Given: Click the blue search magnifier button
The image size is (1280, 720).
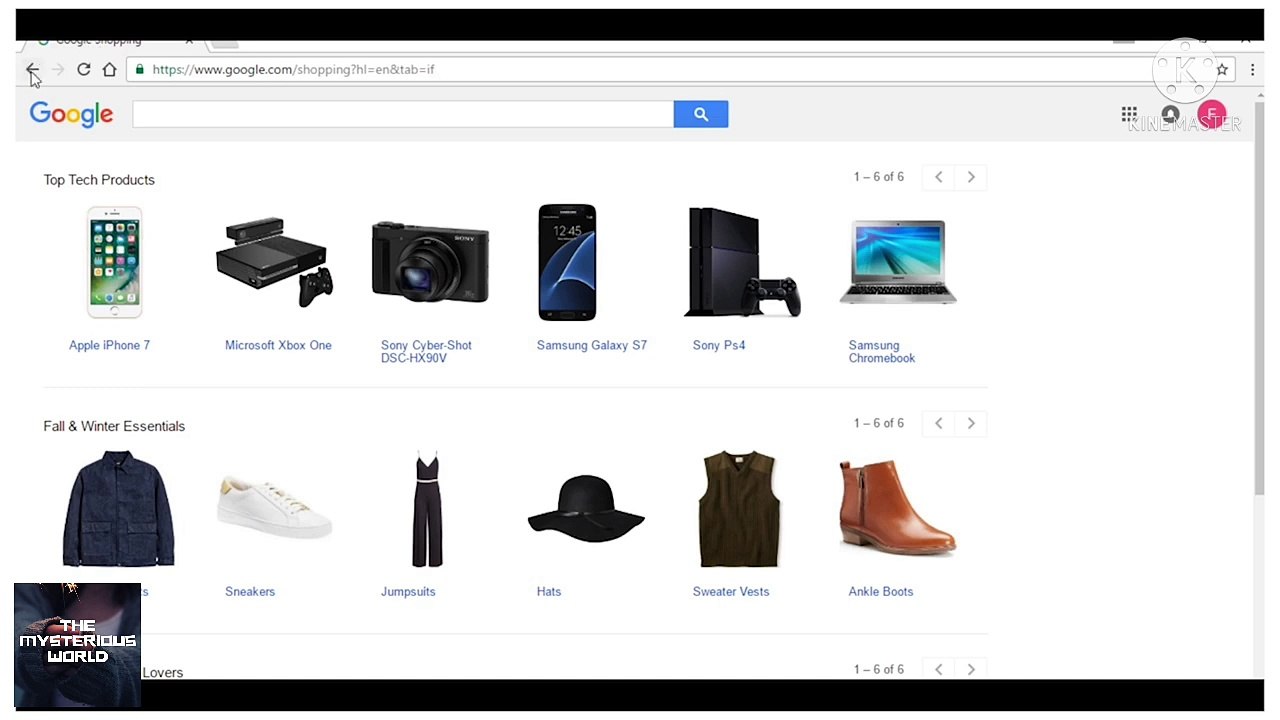Looking at the screenshot, I should (701, 114).
